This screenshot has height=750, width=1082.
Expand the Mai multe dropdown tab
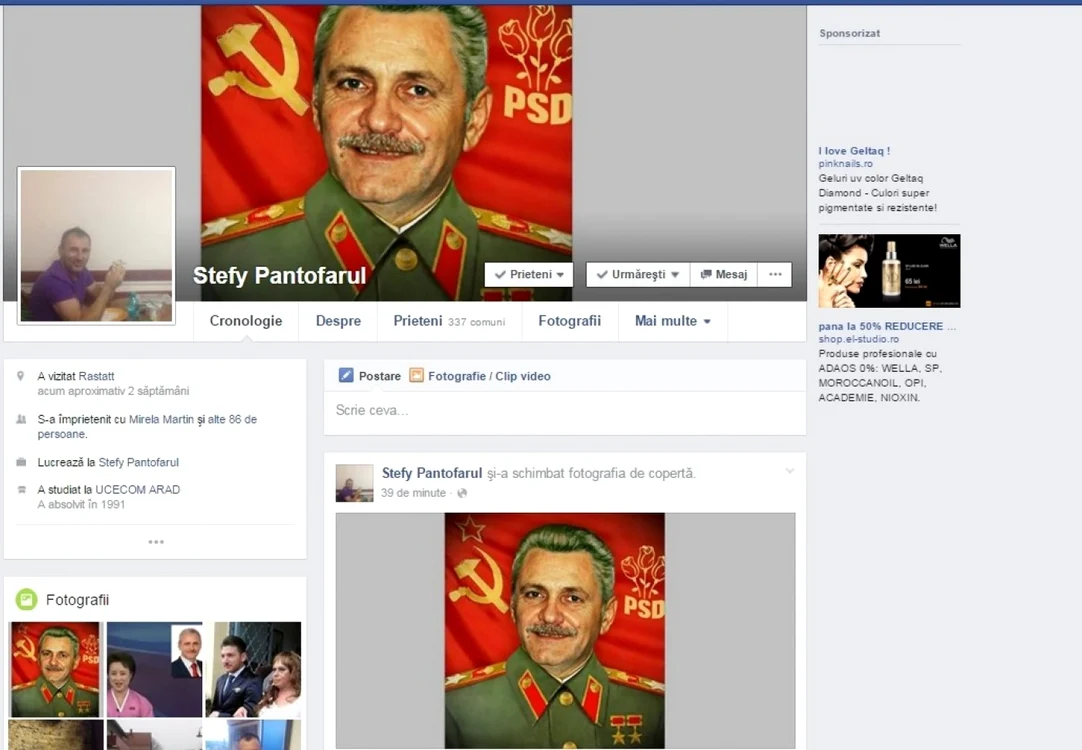coord(673,321)
